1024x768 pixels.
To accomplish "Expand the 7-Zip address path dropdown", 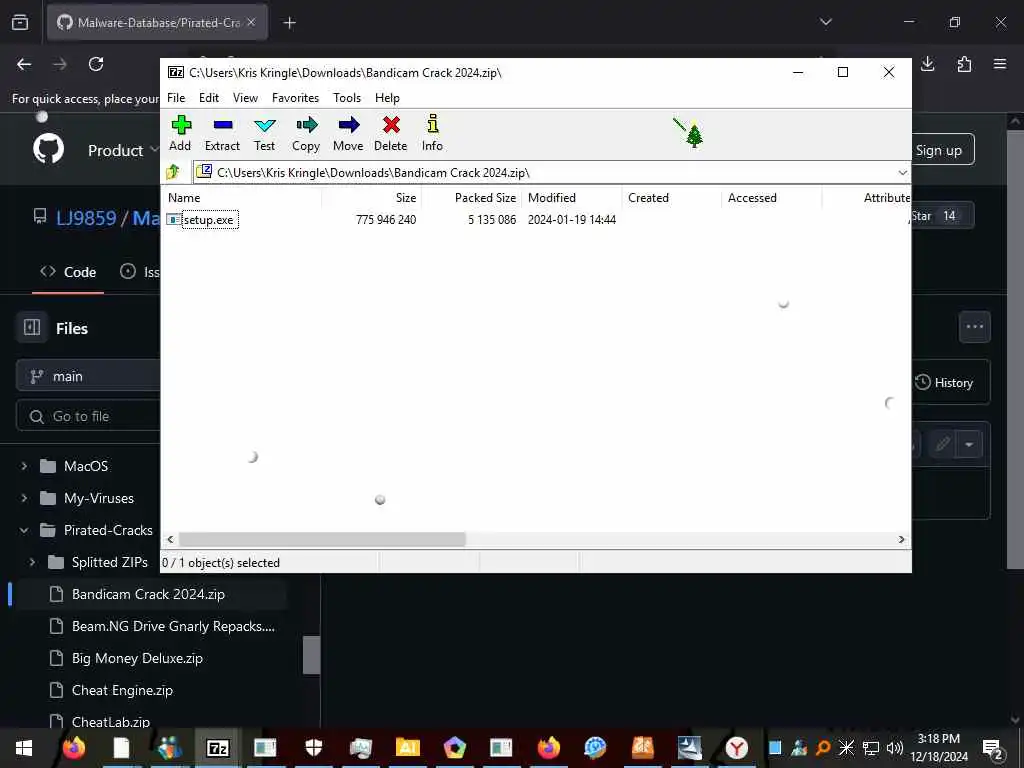I will (903, 172).
